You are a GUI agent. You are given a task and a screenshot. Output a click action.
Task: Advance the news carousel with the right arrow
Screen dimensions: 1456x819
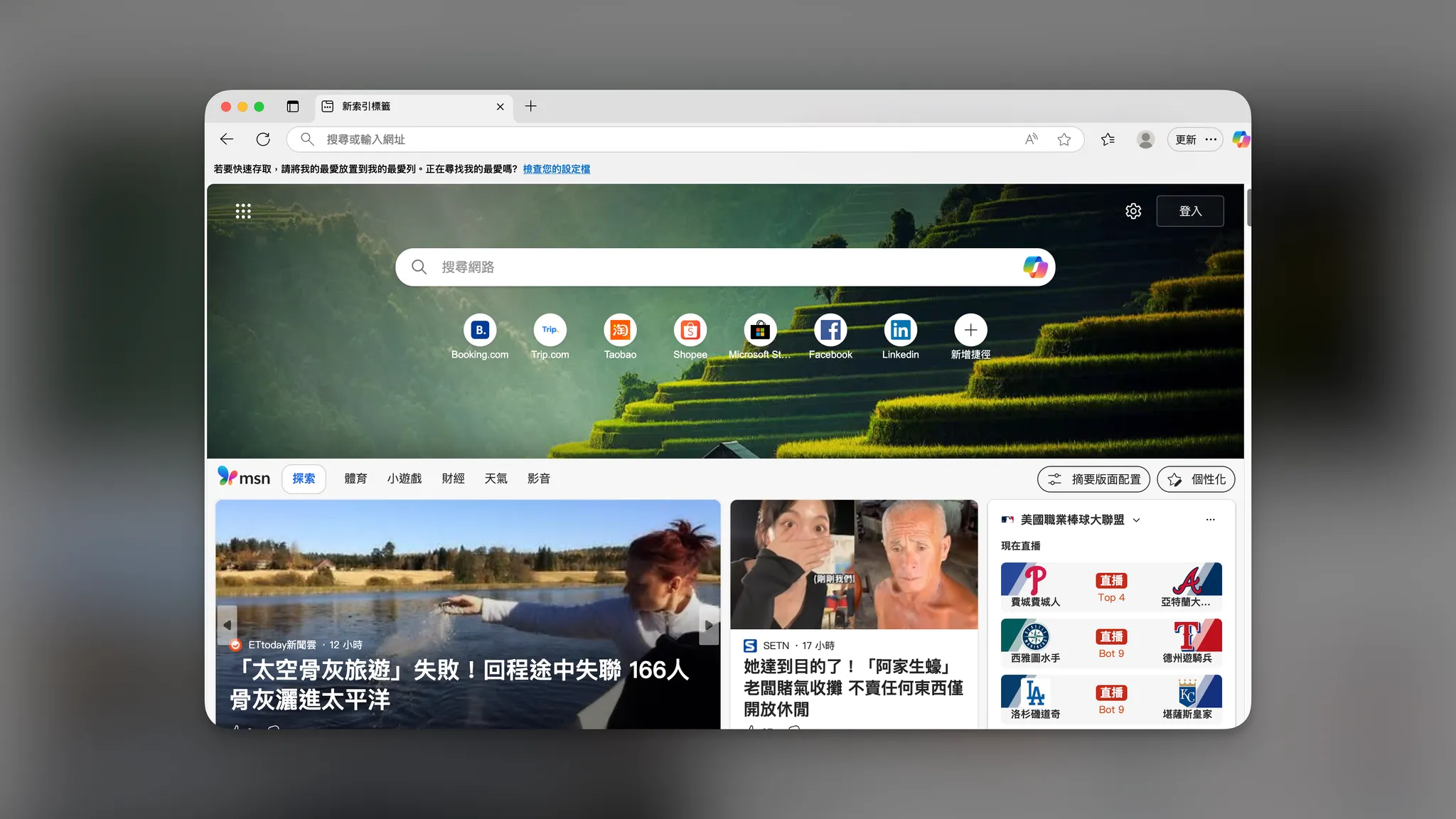[708, 624]
